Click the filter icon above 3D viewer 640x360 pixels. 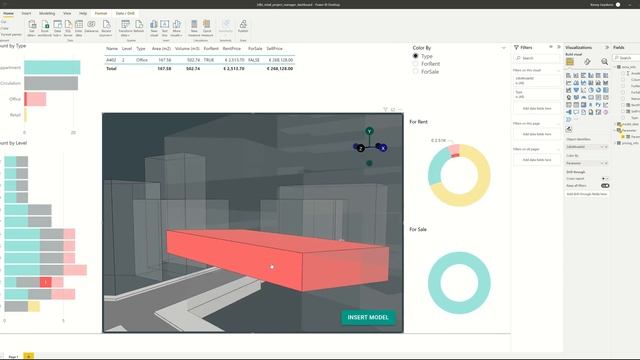coord(385,109)
